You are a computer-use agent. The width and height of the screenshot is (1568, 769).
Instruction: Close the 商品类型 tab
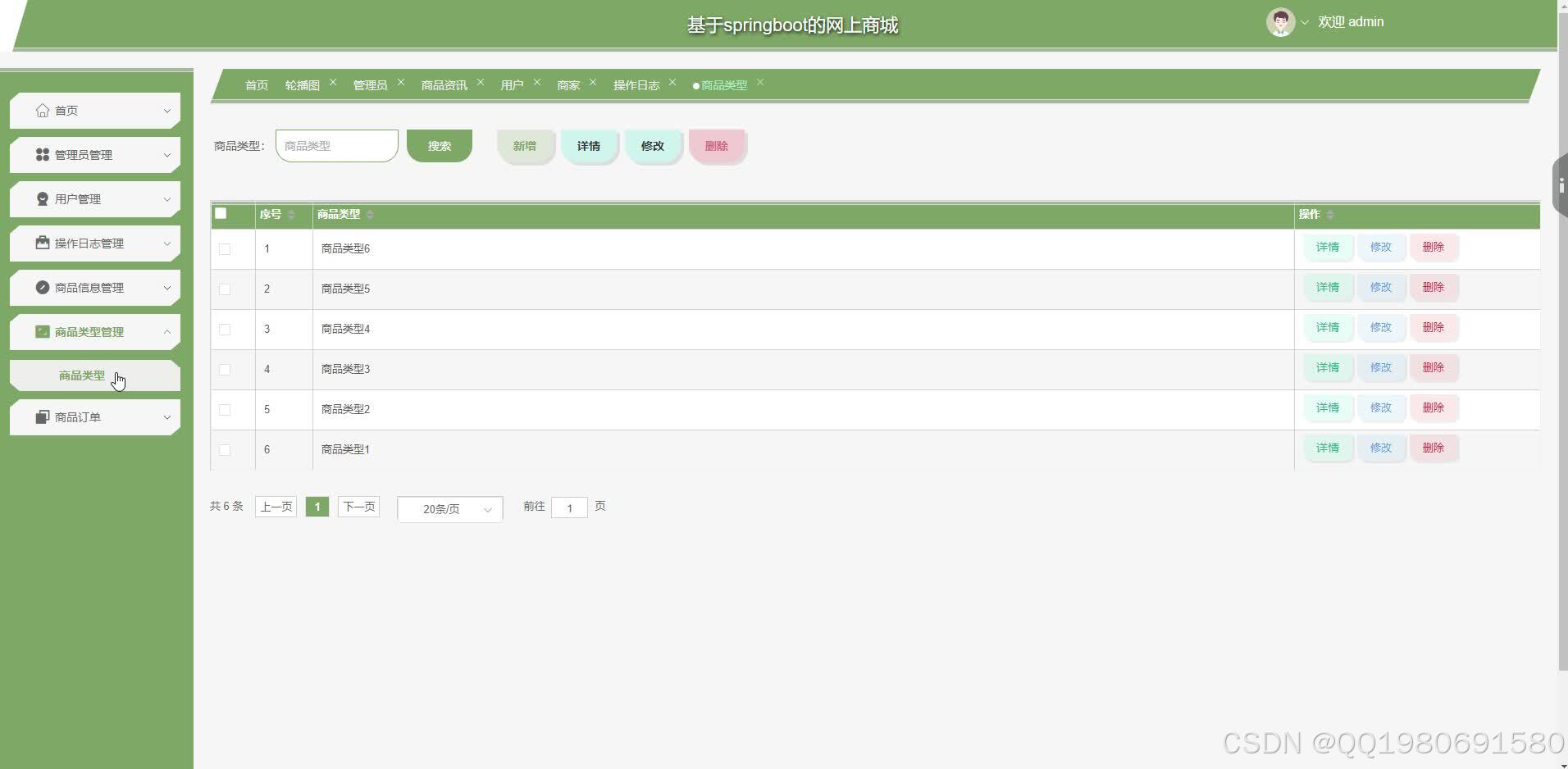point(760,82)
